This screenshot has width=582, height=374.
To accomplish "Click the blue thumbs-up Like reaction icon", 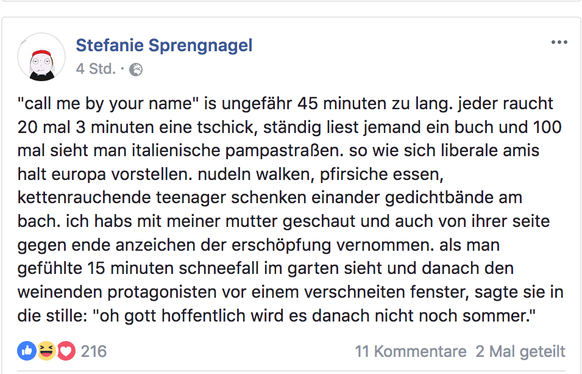I will (x=27, y=351).
